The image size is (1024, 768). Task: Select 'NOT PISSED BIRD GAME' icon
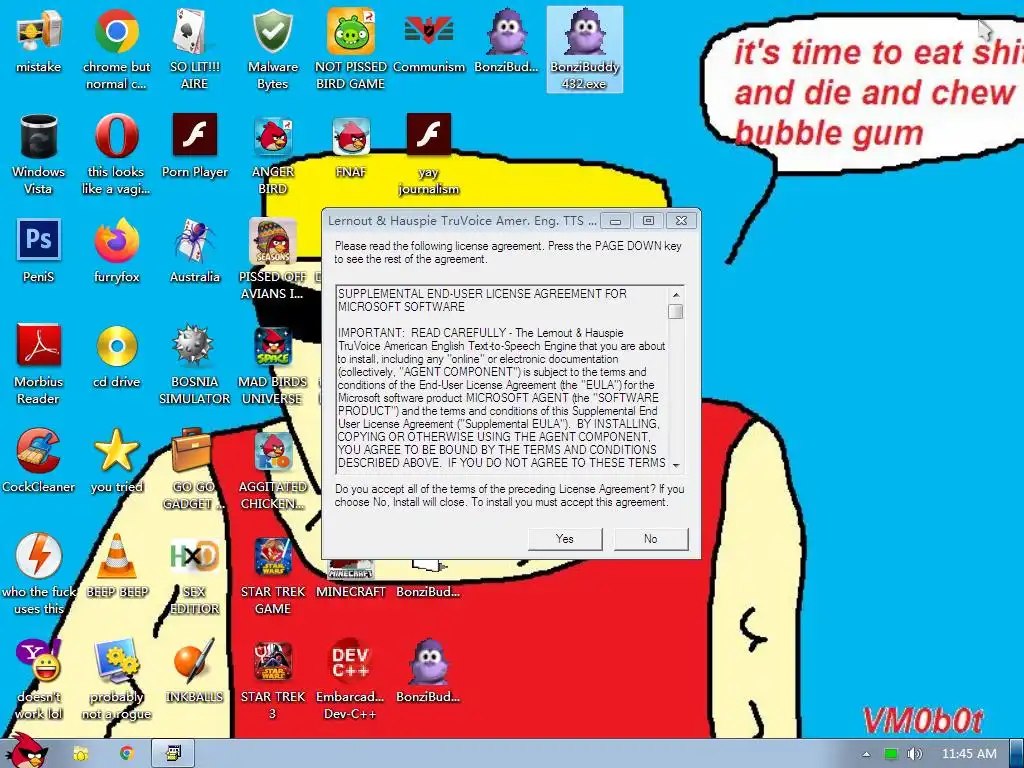pyautogui.click(x=351, y=49)
